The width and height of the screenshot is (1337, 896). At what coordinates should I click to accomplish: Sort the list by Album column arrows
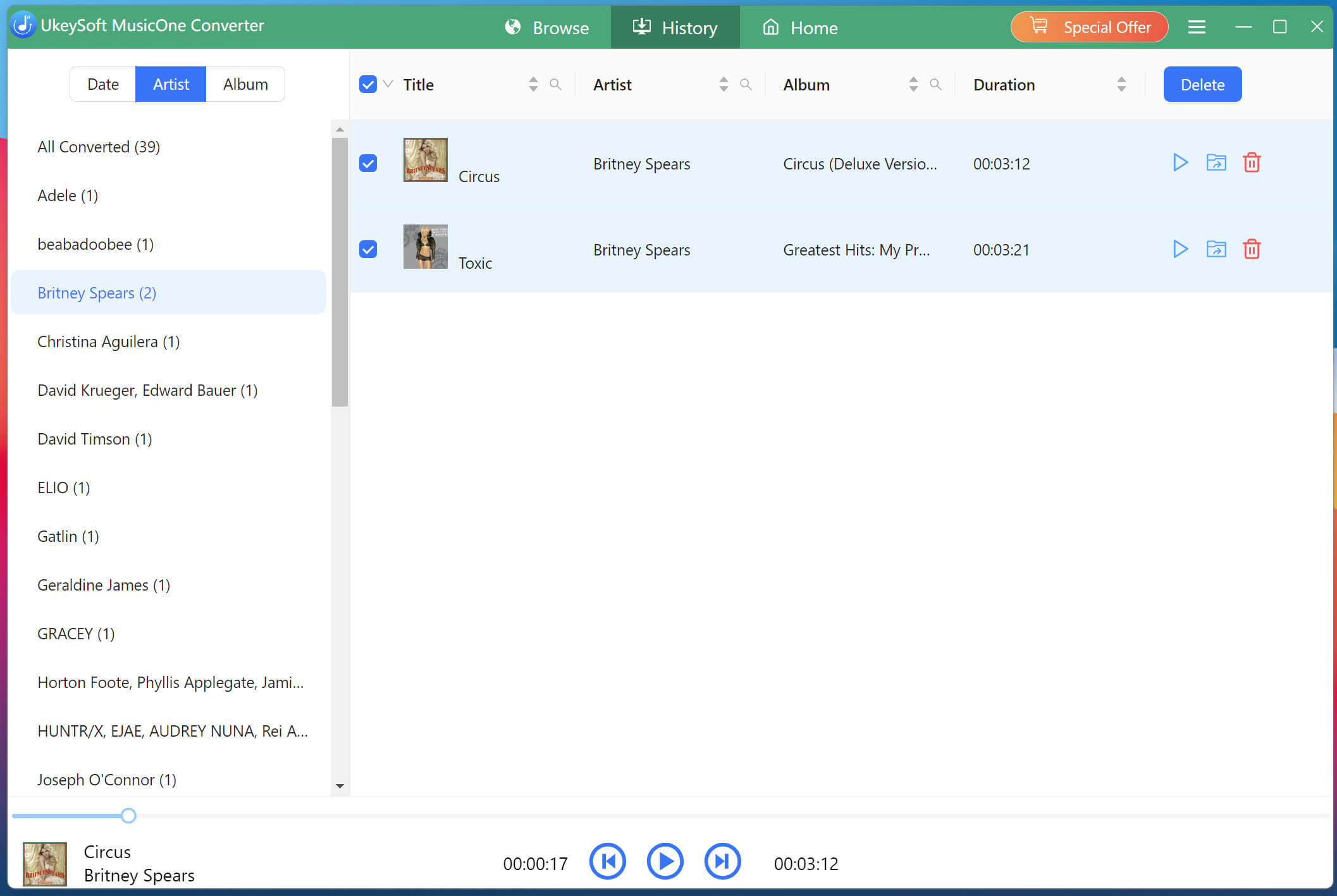tap(913, 84)
